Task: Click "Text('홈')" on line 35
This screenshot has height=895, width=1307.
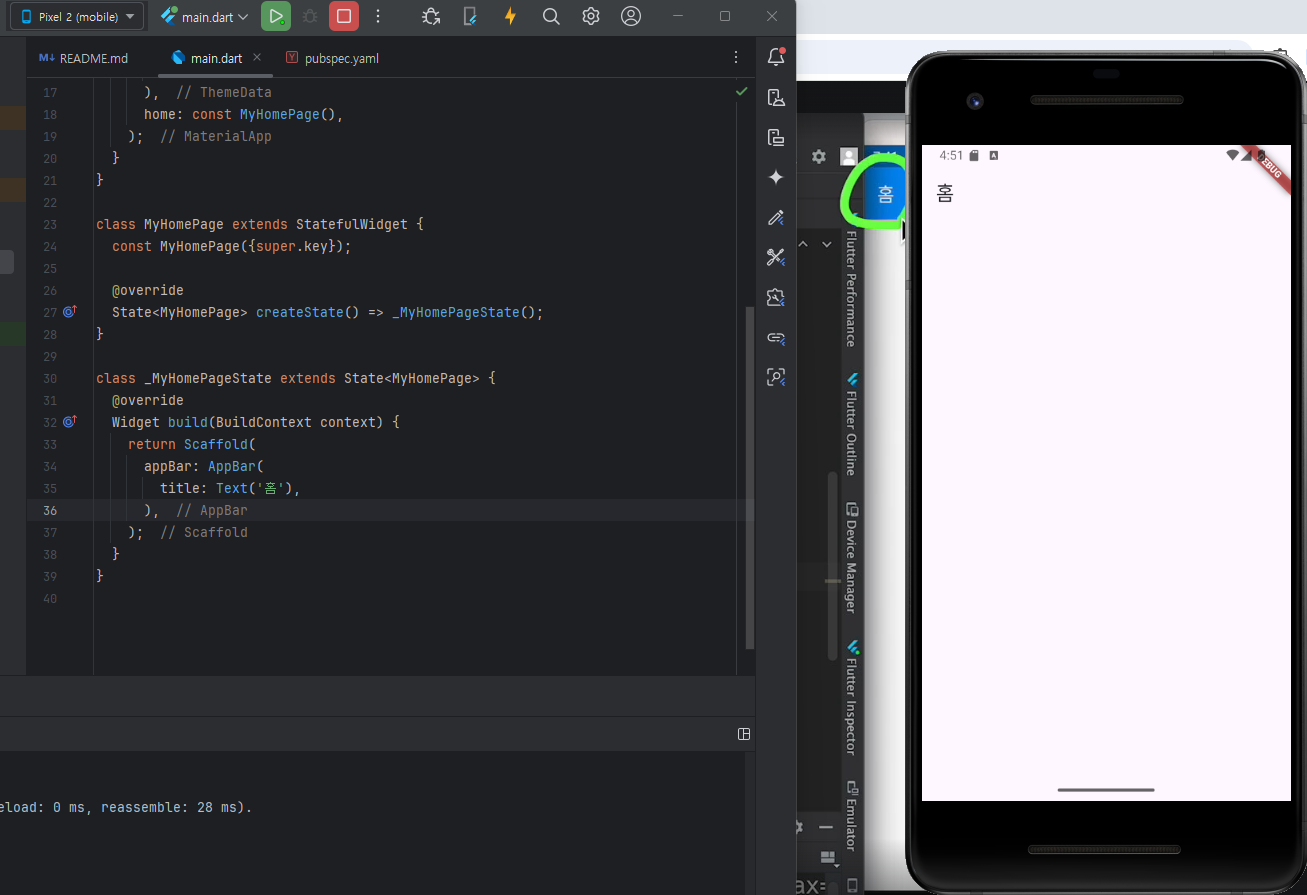Action: click(x=256, y=488)
